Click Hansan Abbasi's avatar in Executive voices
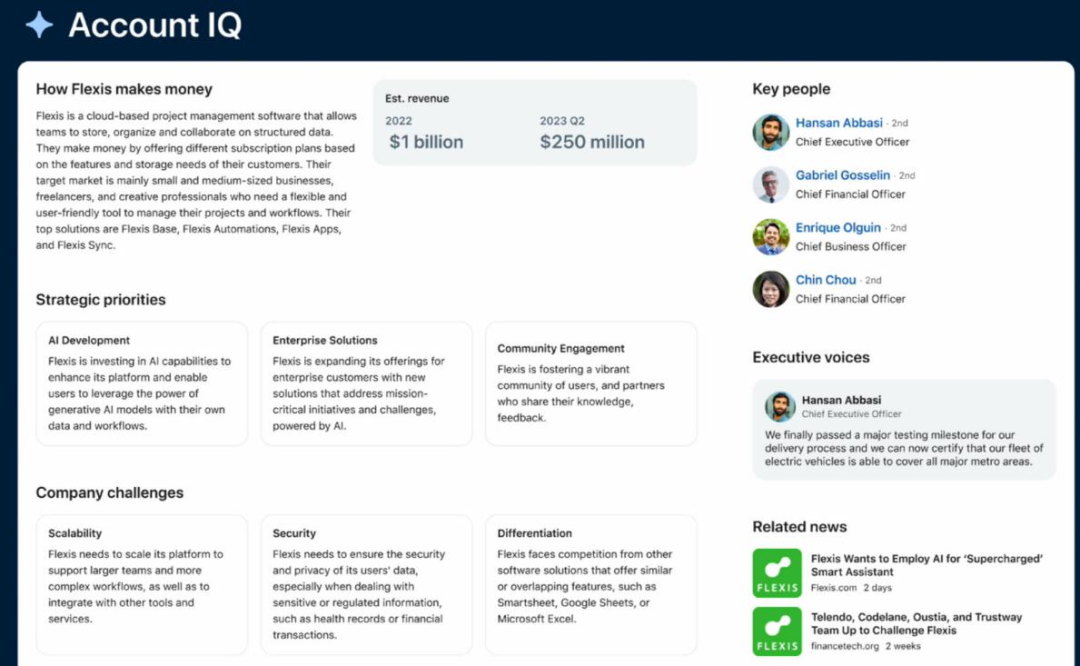Screen dimensions: 1080x666 (780, 406)
